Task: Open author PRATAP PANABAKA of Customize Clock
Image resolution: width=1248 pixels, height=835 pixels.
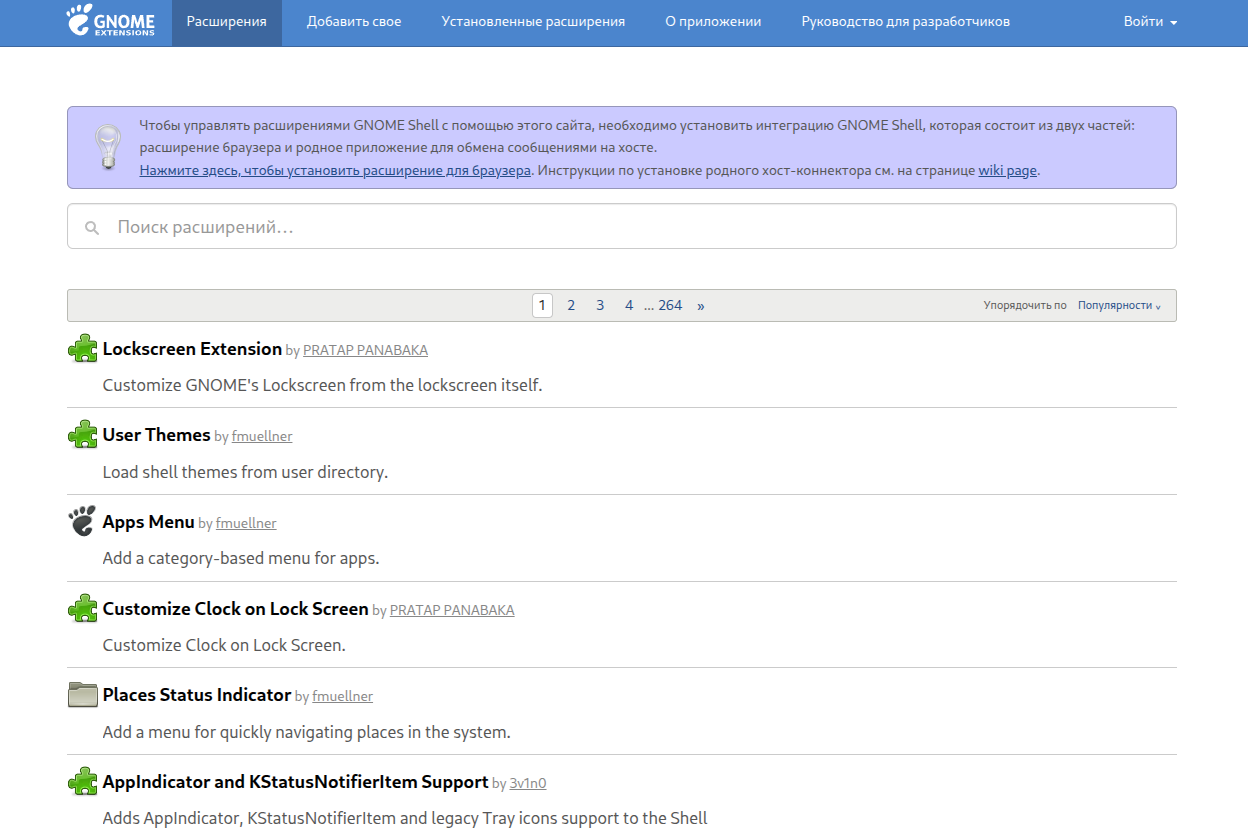Action: pos(452,610)
